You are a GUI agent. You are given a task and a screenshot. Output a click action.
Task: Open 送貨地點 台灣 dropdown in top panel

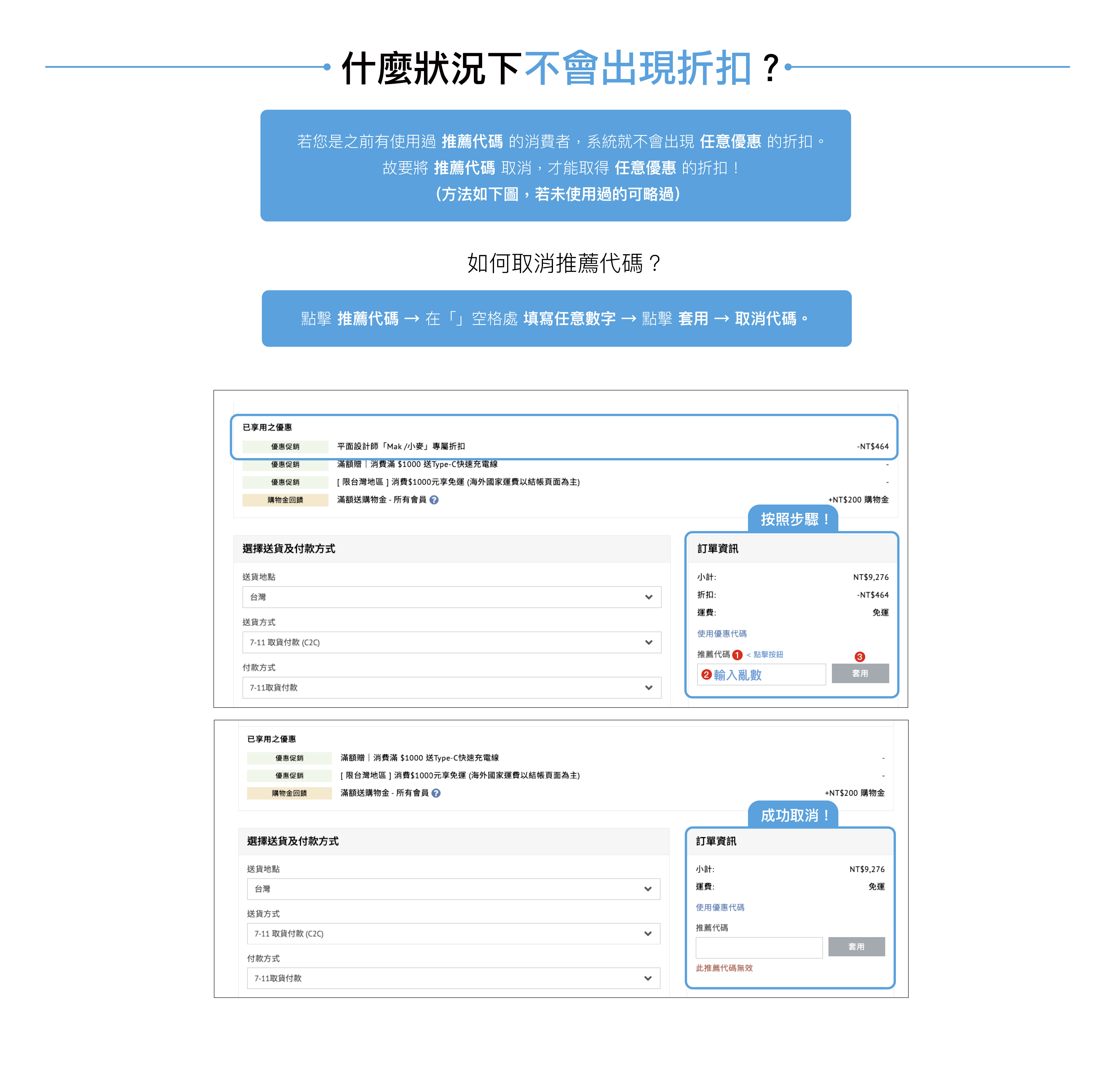pyautogui.click(x=451, y=597)
